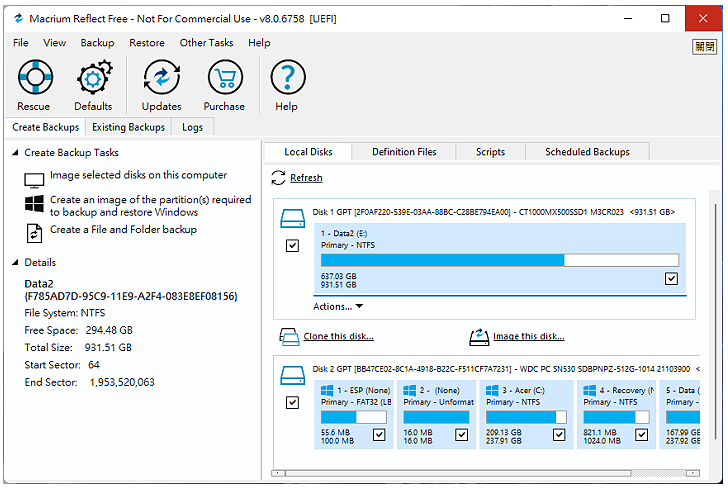The image size is (728, 490).
Task: Click Windows flag icon on ESP partition
Action: pyautogui.click(x=327, y=390)
